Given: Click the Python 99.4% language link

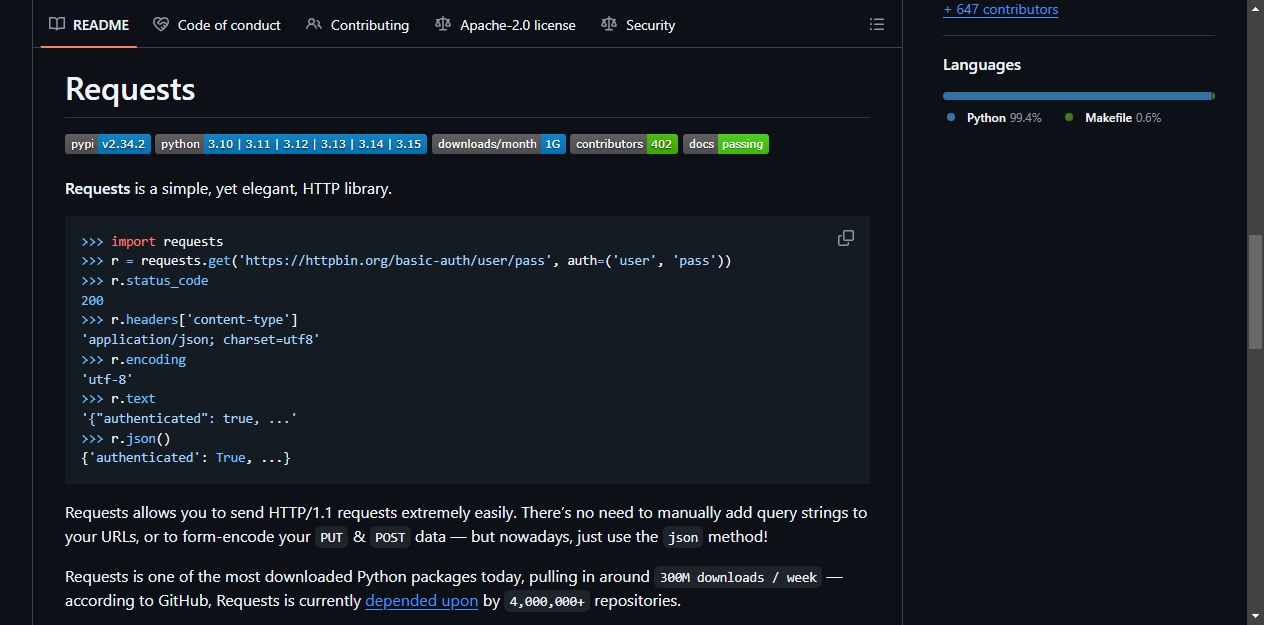Looking at the screenshot, I should point(1003,118).
